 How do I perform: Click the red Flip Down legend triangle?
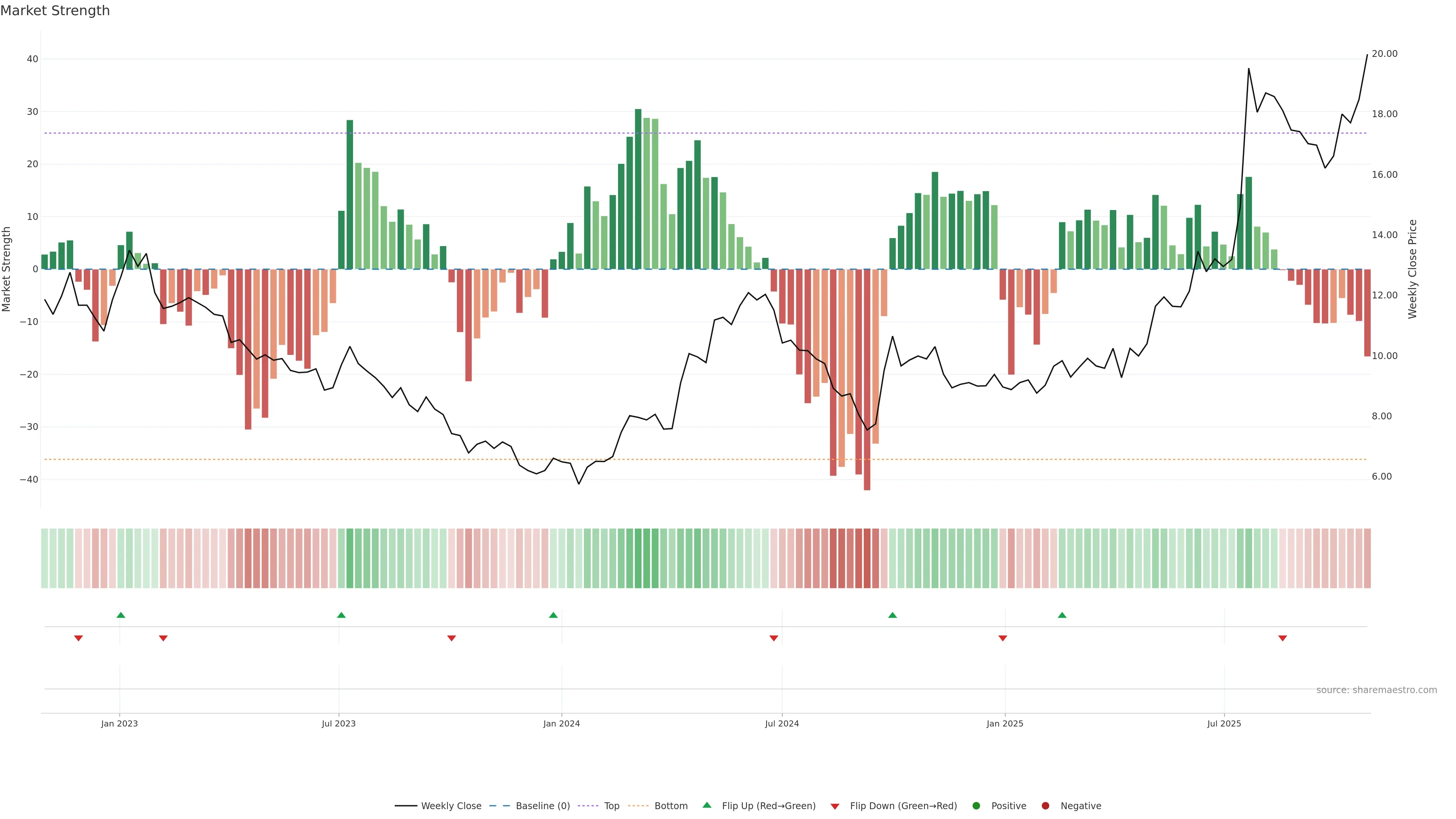click(835, 806)
